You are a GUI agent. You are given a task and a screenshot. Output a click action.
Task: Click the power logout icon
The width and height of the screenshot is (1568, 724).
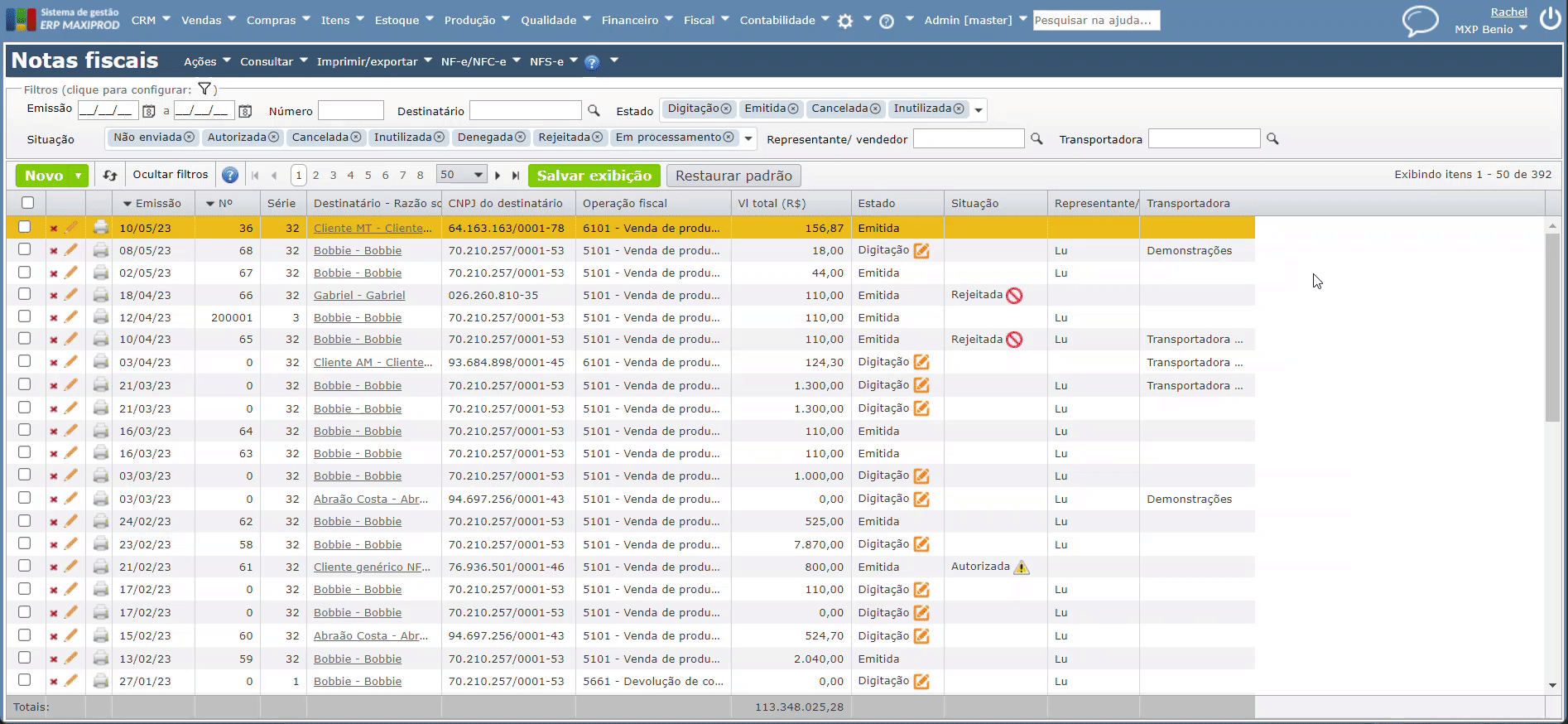pyautogui.click(x=1551, y=19)
